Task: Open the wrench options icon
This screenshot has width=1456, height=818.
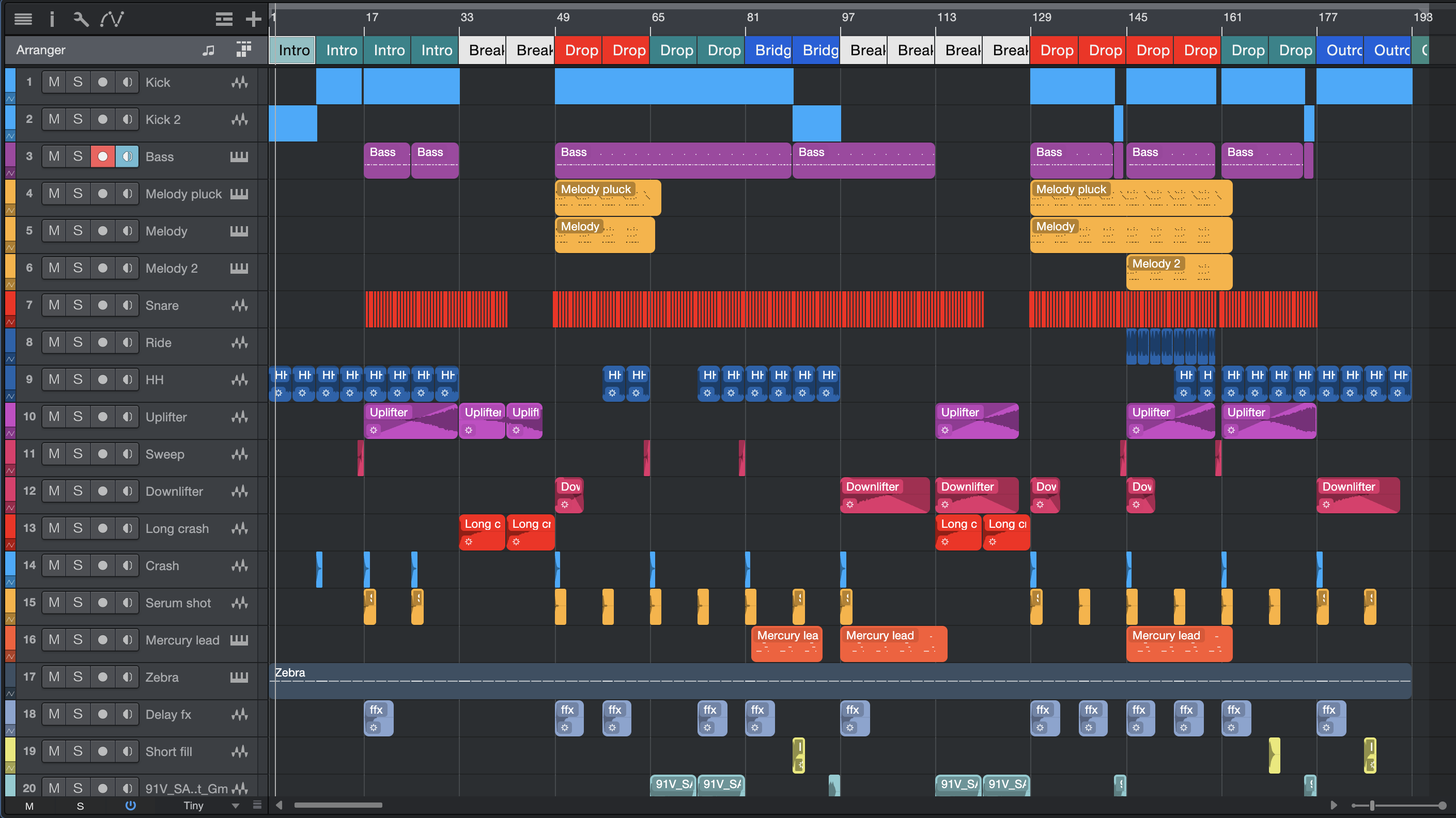Action: [x=81, y=19]
